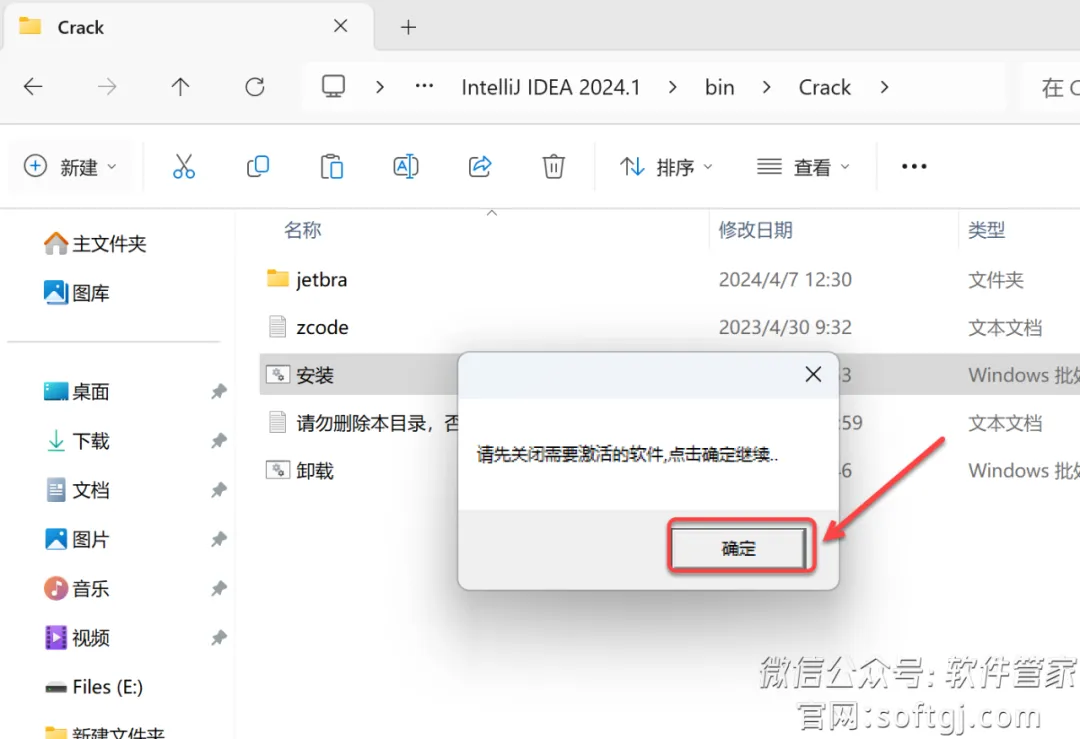Close the Crack tab
Image resolution: width=1080 pixels, height=739 pixels.
click(x=340, y=26)
